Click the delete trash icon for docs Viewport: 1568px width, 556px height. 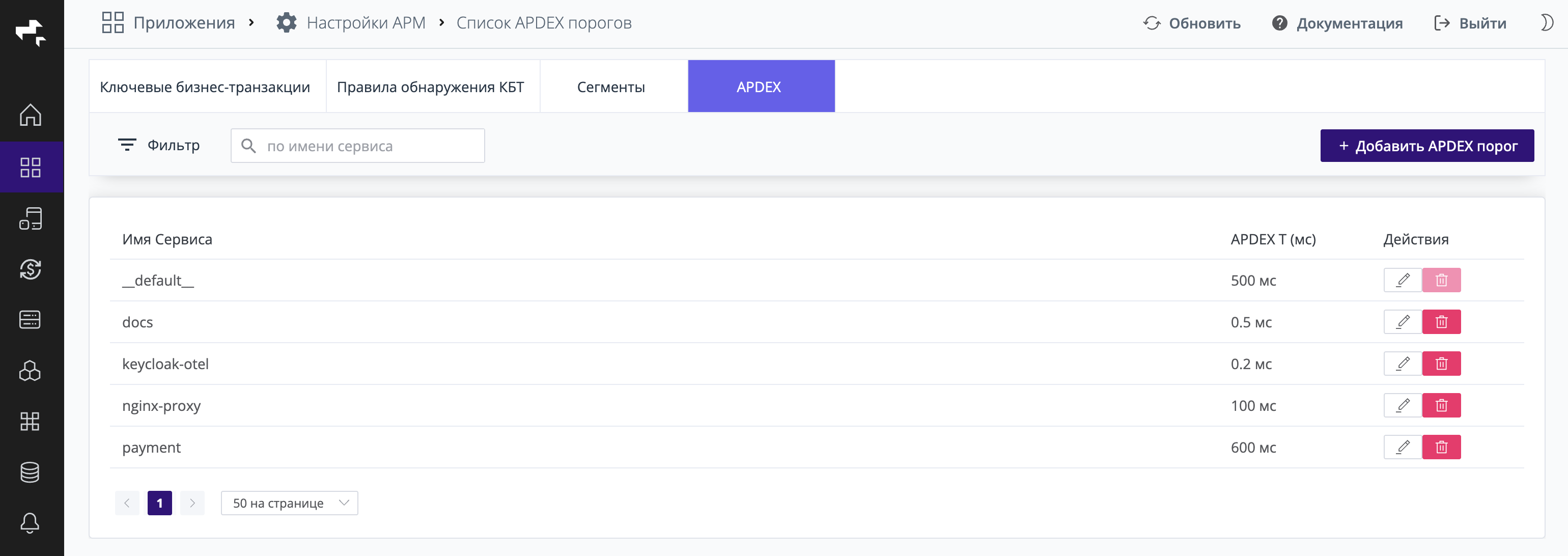point(1442,322)
